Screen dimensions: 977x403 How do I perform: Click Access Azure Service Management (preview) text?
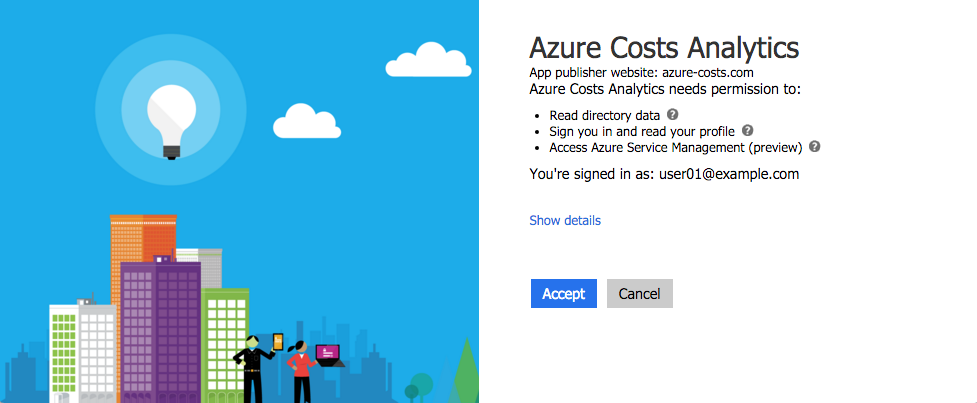(675, 148)
